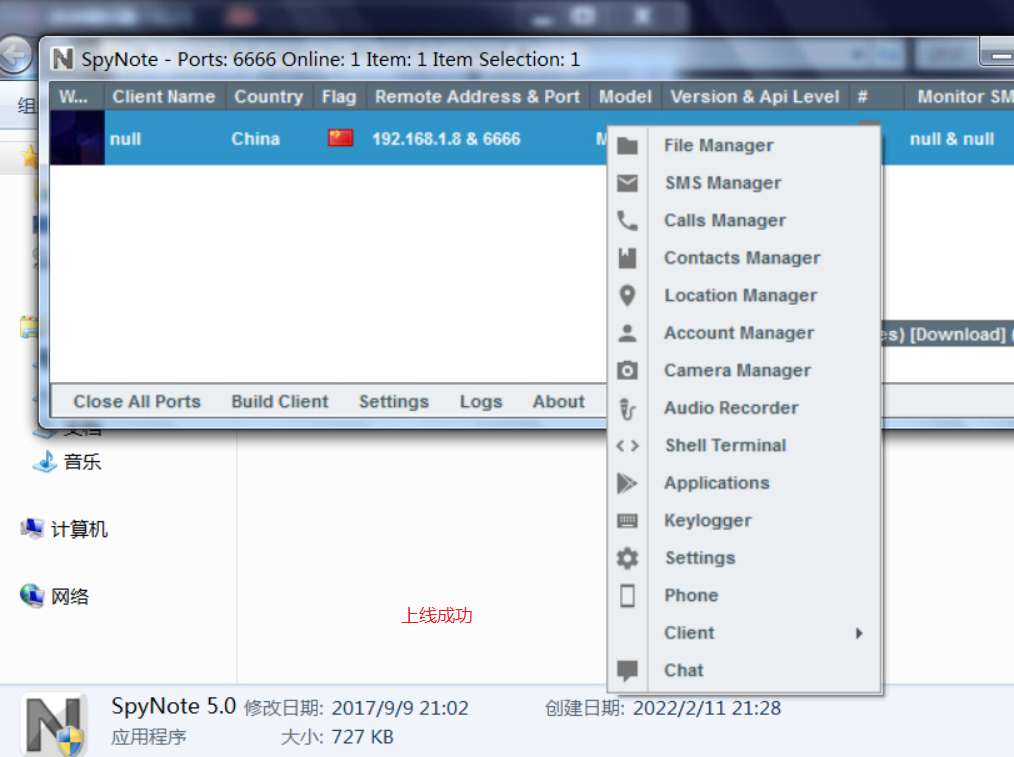Click Model column header
The image size is (1014, 757).
coord(625,97)
